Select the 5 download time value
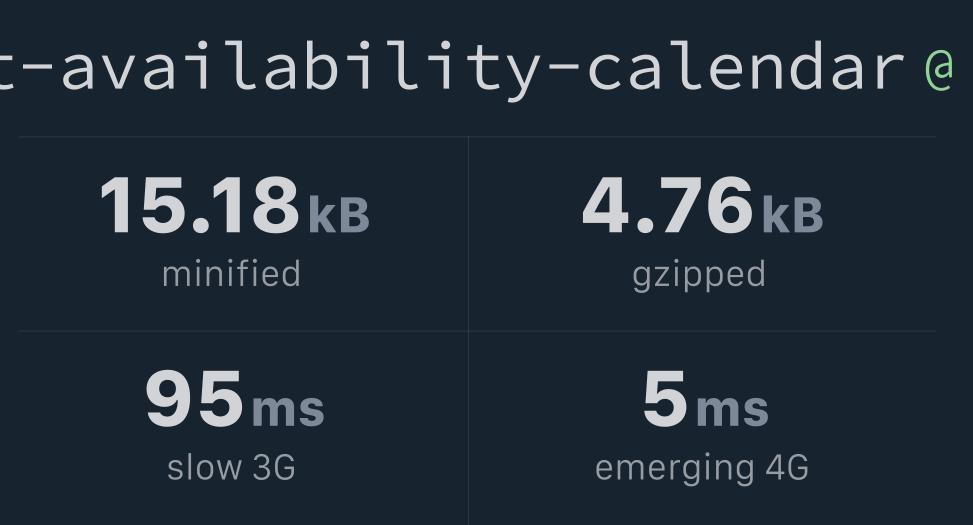 pos(665,398)
